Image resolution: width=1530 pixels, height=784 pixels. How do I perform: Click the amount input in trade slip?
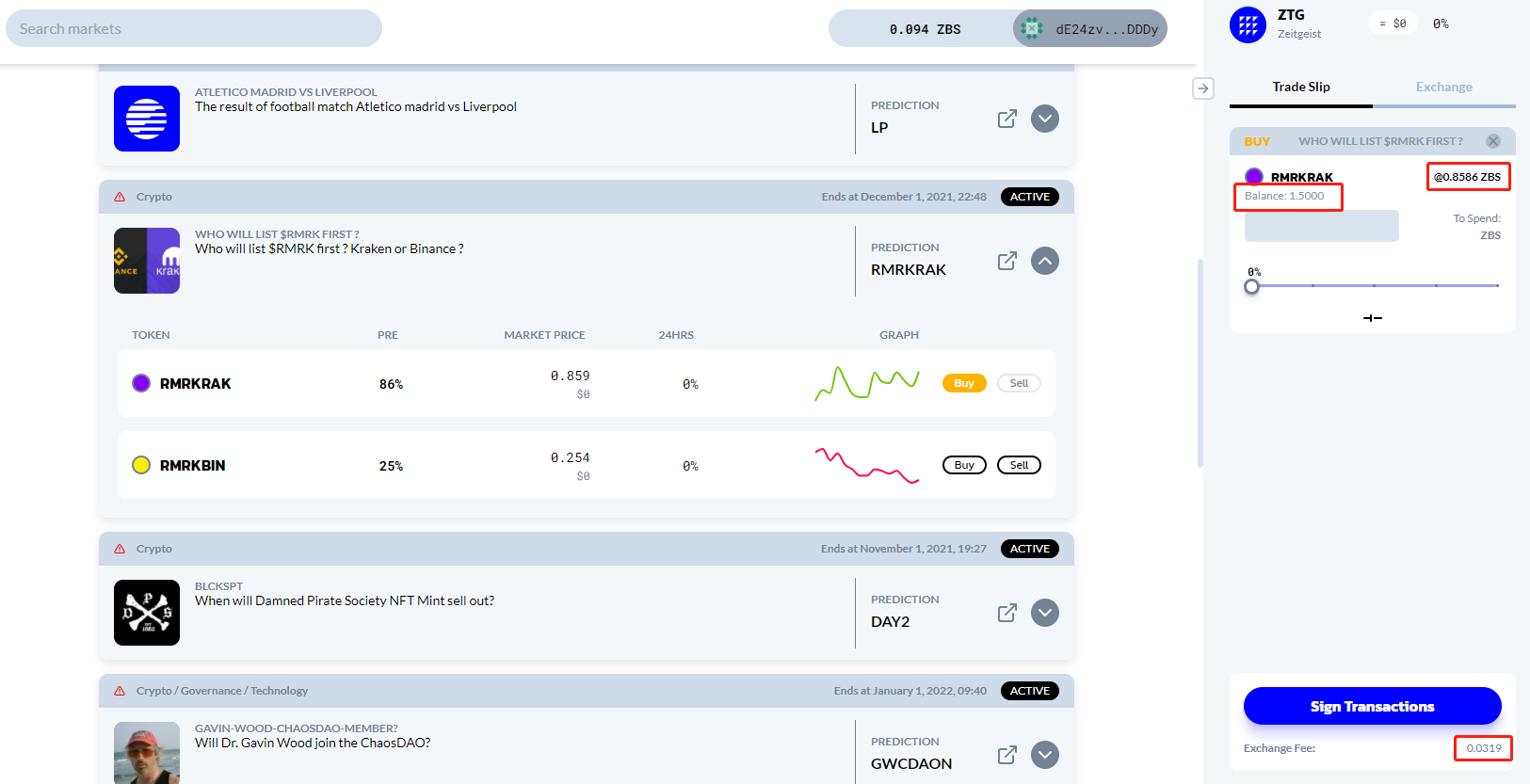point(1322,226)
